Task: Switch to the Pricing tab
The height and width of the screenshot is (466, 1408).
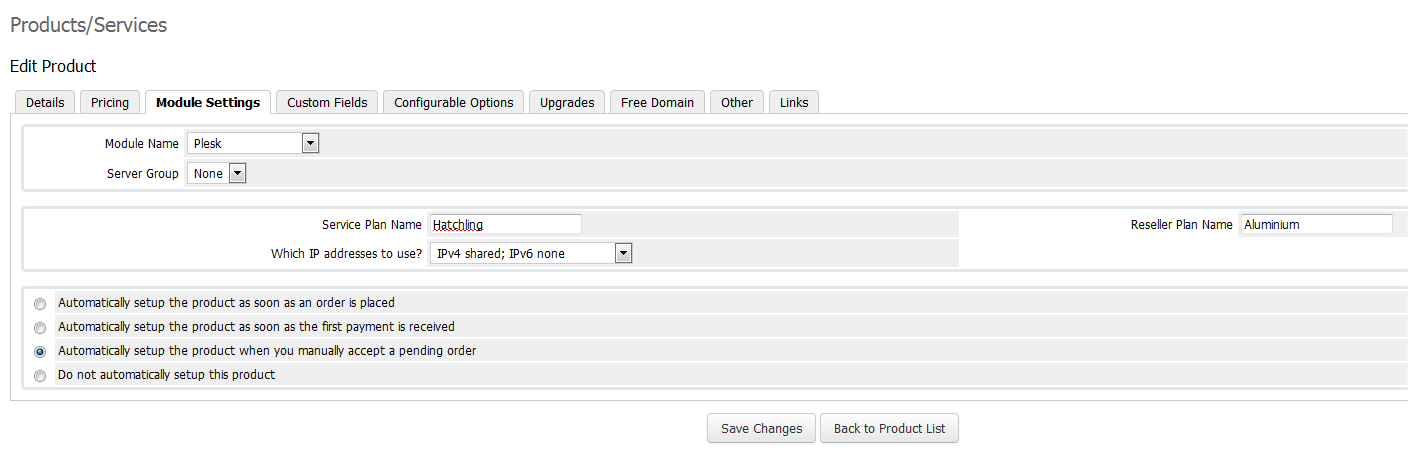Action: [x=110, y=102]
